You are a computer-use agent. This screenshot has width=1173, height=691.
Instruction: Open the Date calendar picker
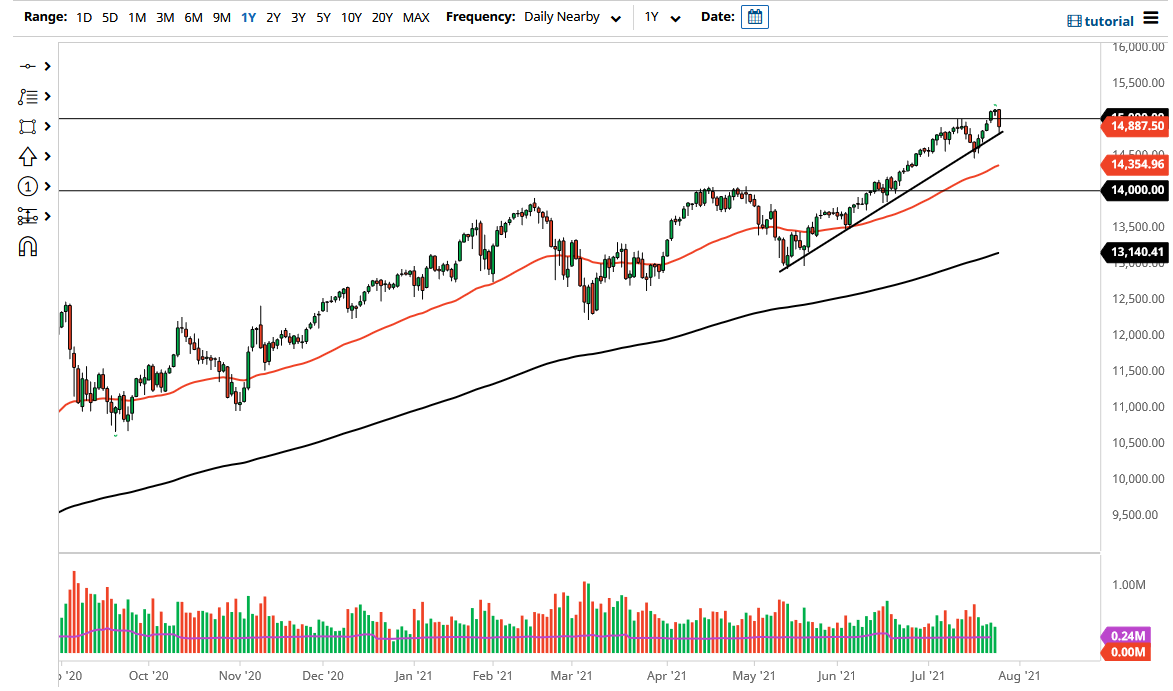[x=754, y=16]
